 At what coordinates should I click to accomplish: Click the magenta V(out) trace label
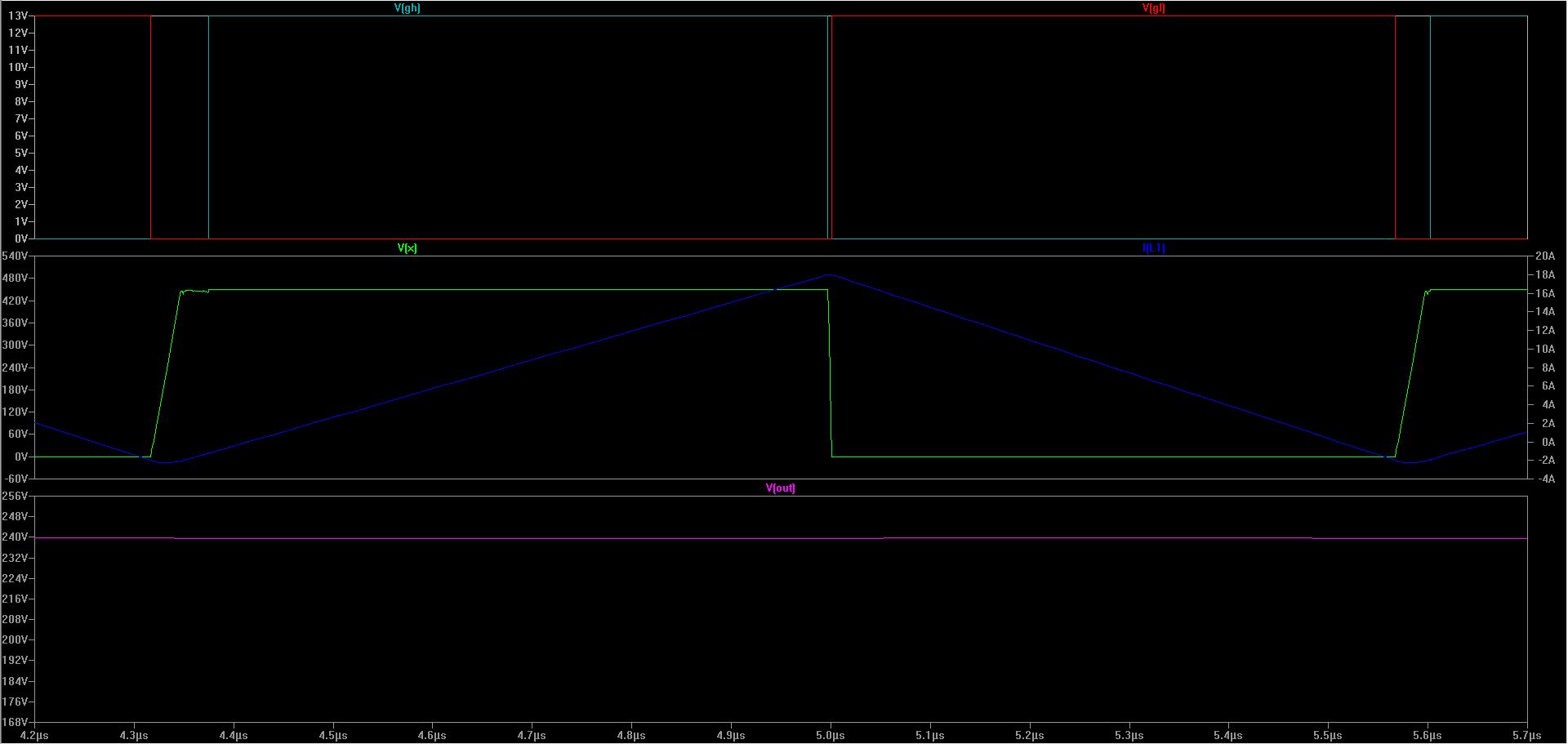tap(780, 488)
